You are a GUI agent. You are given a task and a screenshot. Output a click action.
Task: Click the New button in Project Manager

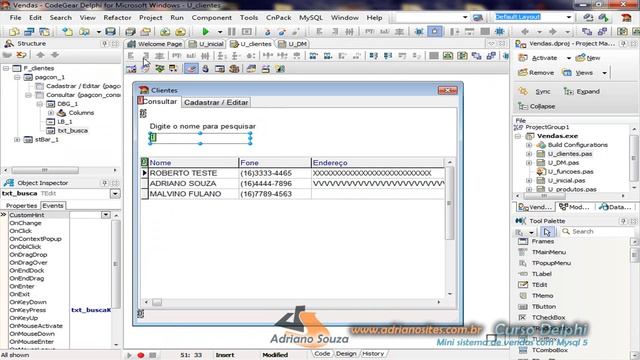coord(588,58)
